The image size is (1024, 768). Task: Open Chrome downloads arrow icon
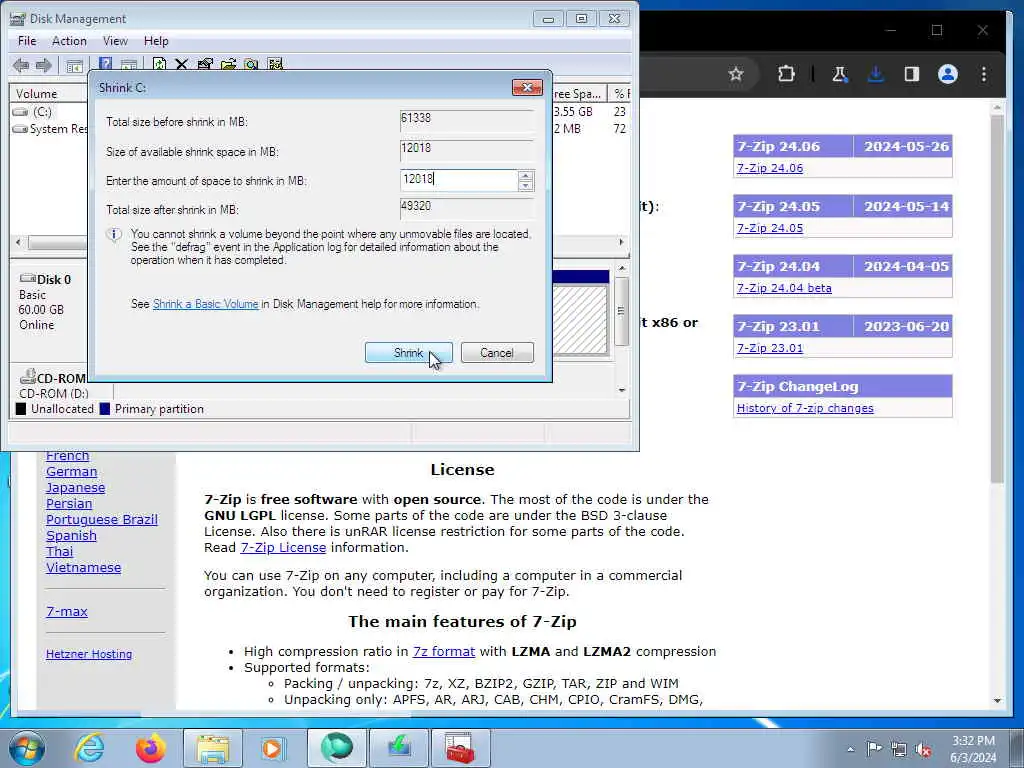[x=876, y=74]
